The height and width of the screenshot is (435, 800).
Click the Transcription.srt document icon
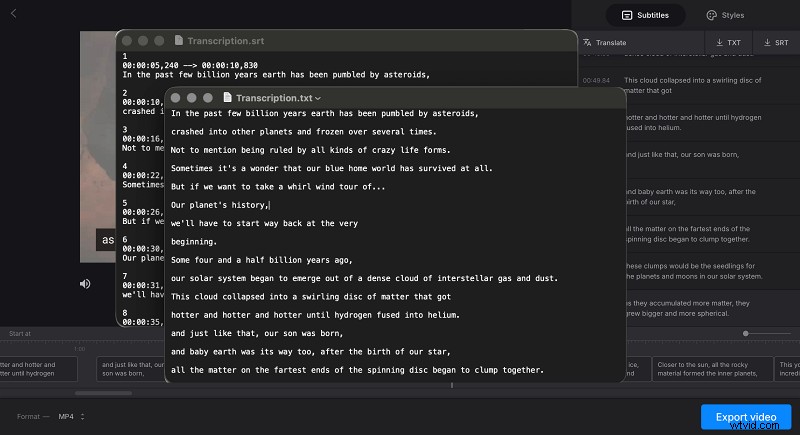[x=179, y=40]
